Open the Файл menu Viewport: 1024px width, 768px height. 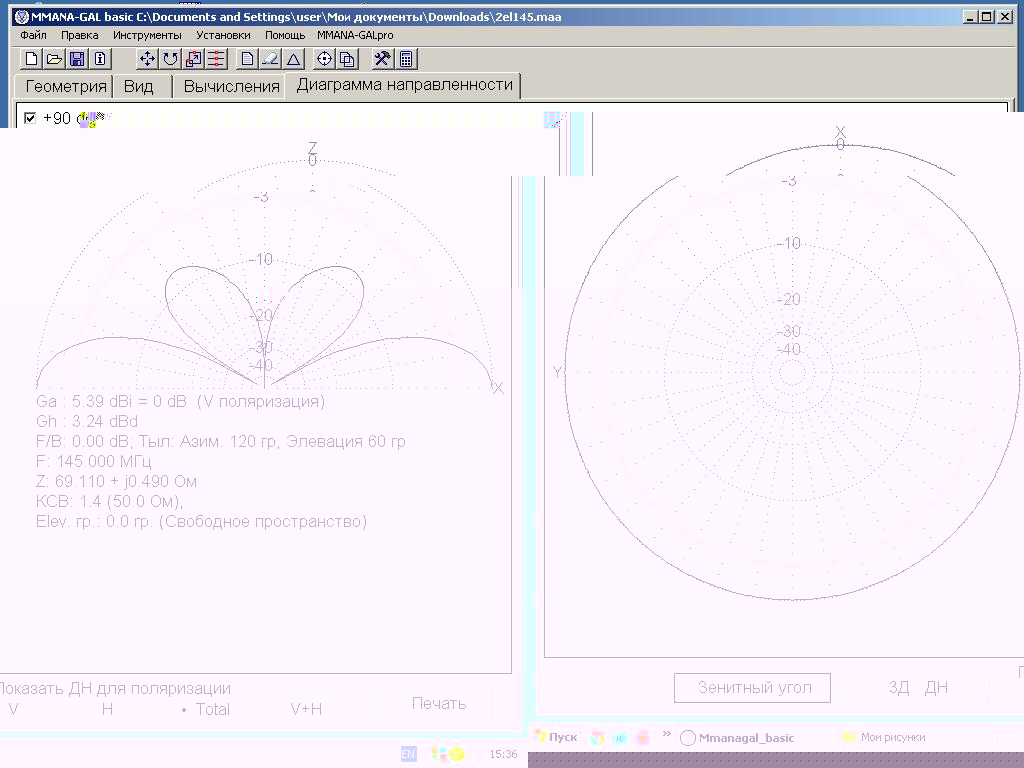click(x=33, y=35)
